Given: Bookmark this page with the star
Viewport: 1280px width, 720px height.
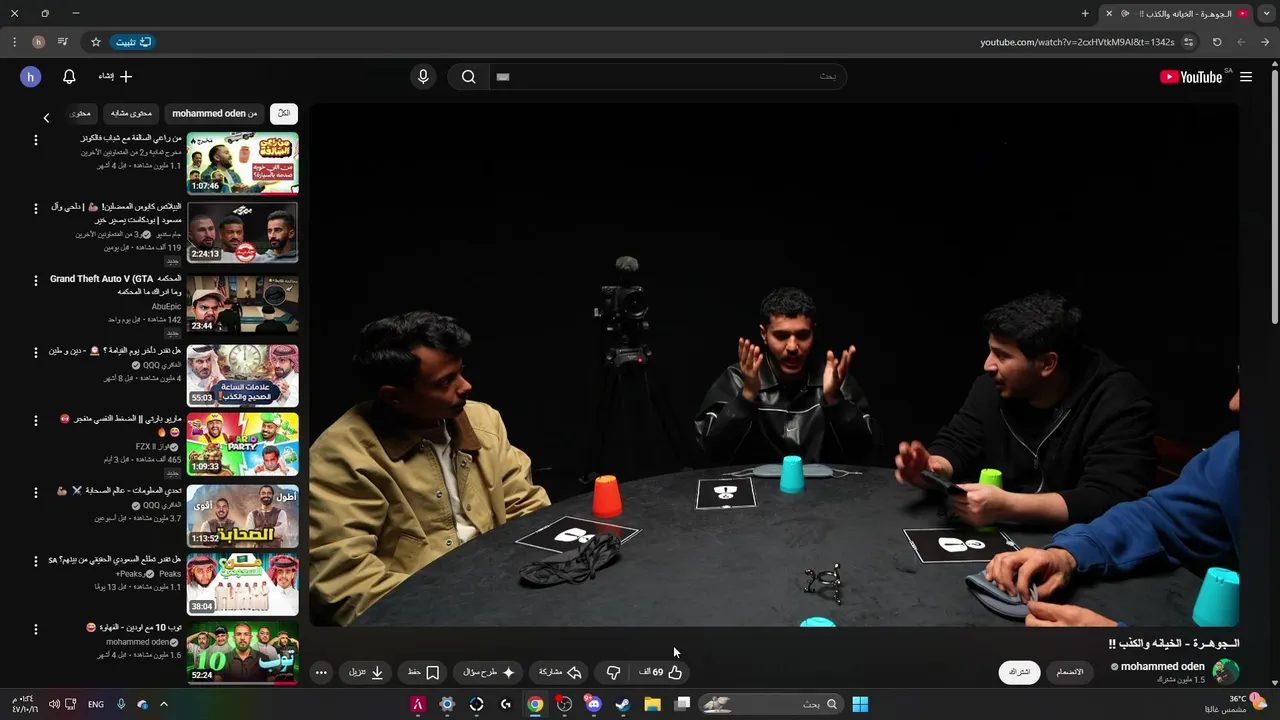Looking at the screenshot, I should pyautogui.click(x=96, y=42).
